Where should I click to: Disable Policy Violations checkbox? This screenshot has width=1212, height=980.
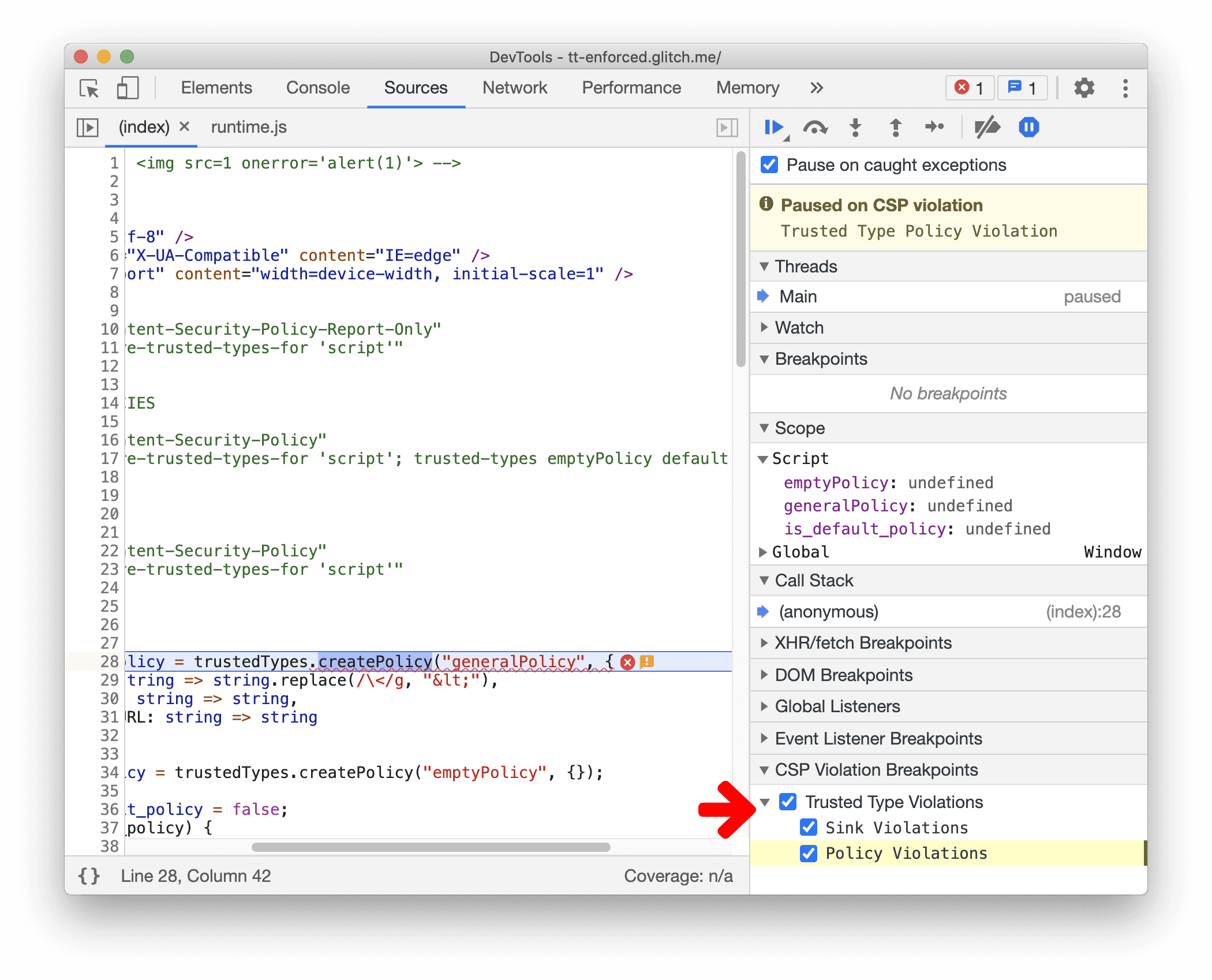pyautogui.click(x=810, y=852)
